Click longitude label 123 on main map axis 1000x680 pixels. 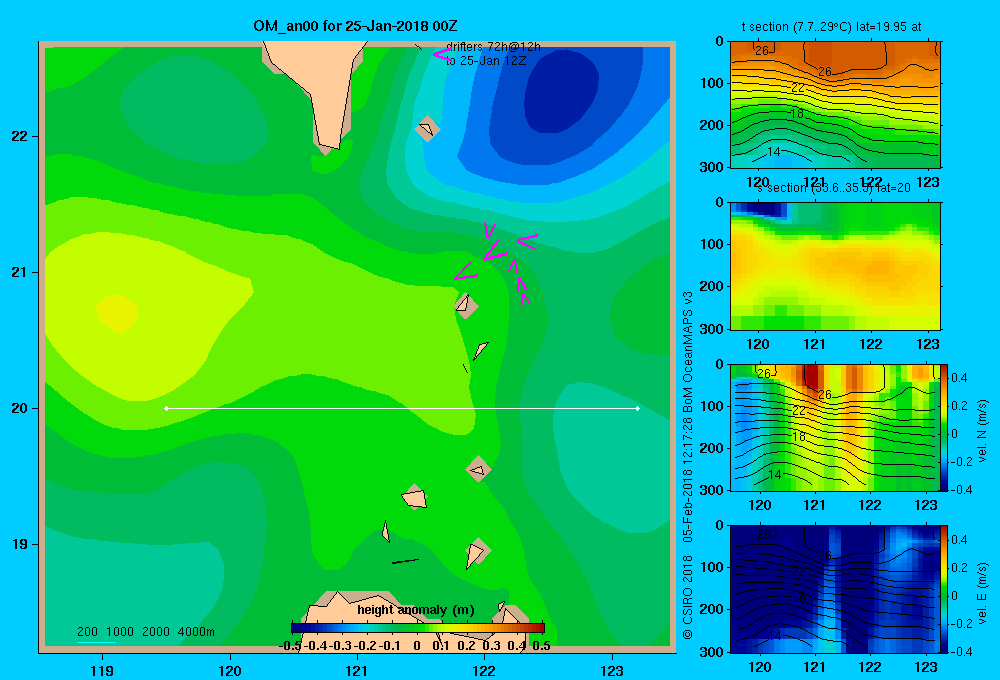612,670
